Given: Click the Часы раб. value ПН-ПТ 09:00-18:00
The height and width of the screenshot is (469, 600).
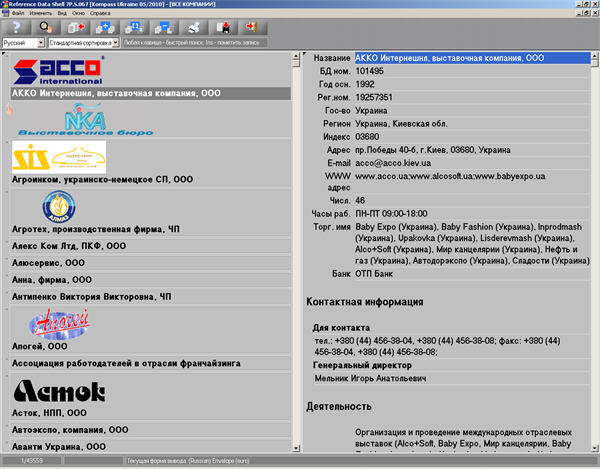Looking at the screenshot, I should pos(391,213).
